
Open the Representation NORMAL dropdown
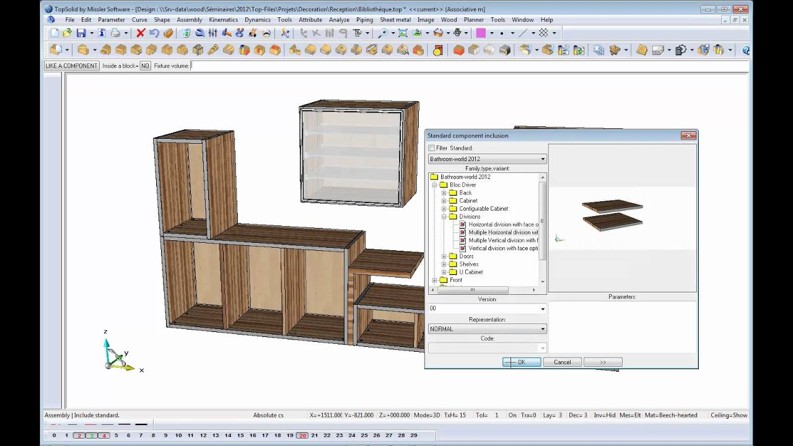click(x=487, y=329)
